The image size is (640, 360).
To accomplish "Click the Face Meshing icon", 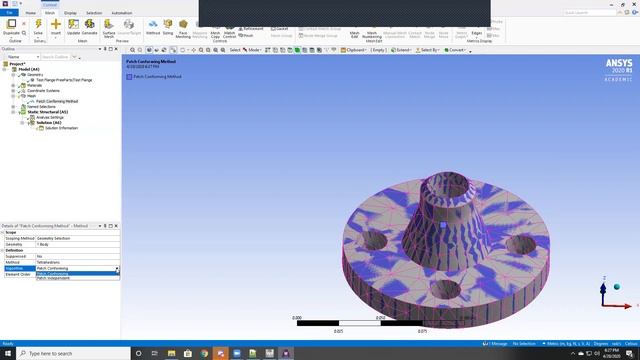I will click(x=183, y=24).
